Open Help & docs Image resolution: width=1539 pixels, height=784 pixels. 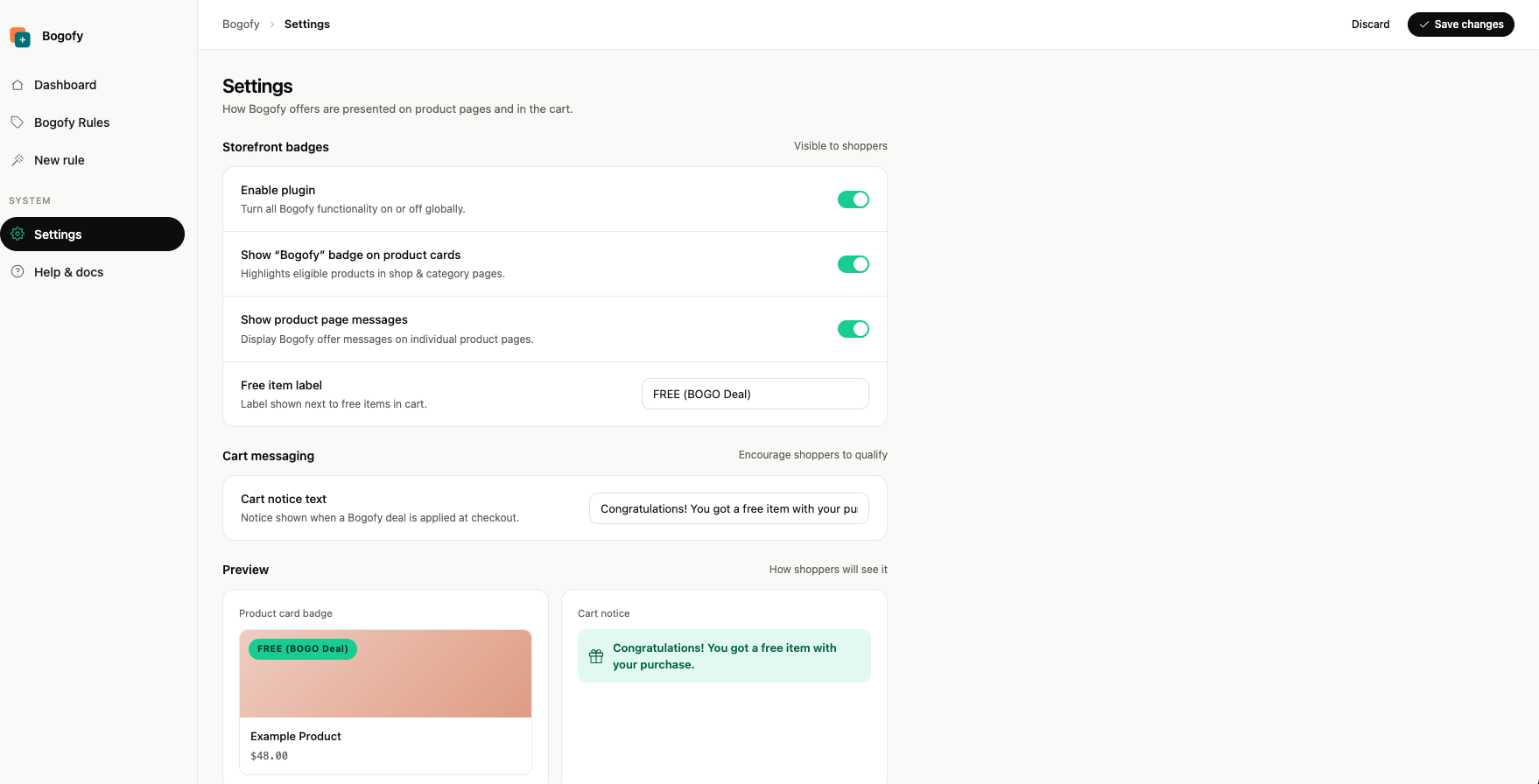click(92, 272)
